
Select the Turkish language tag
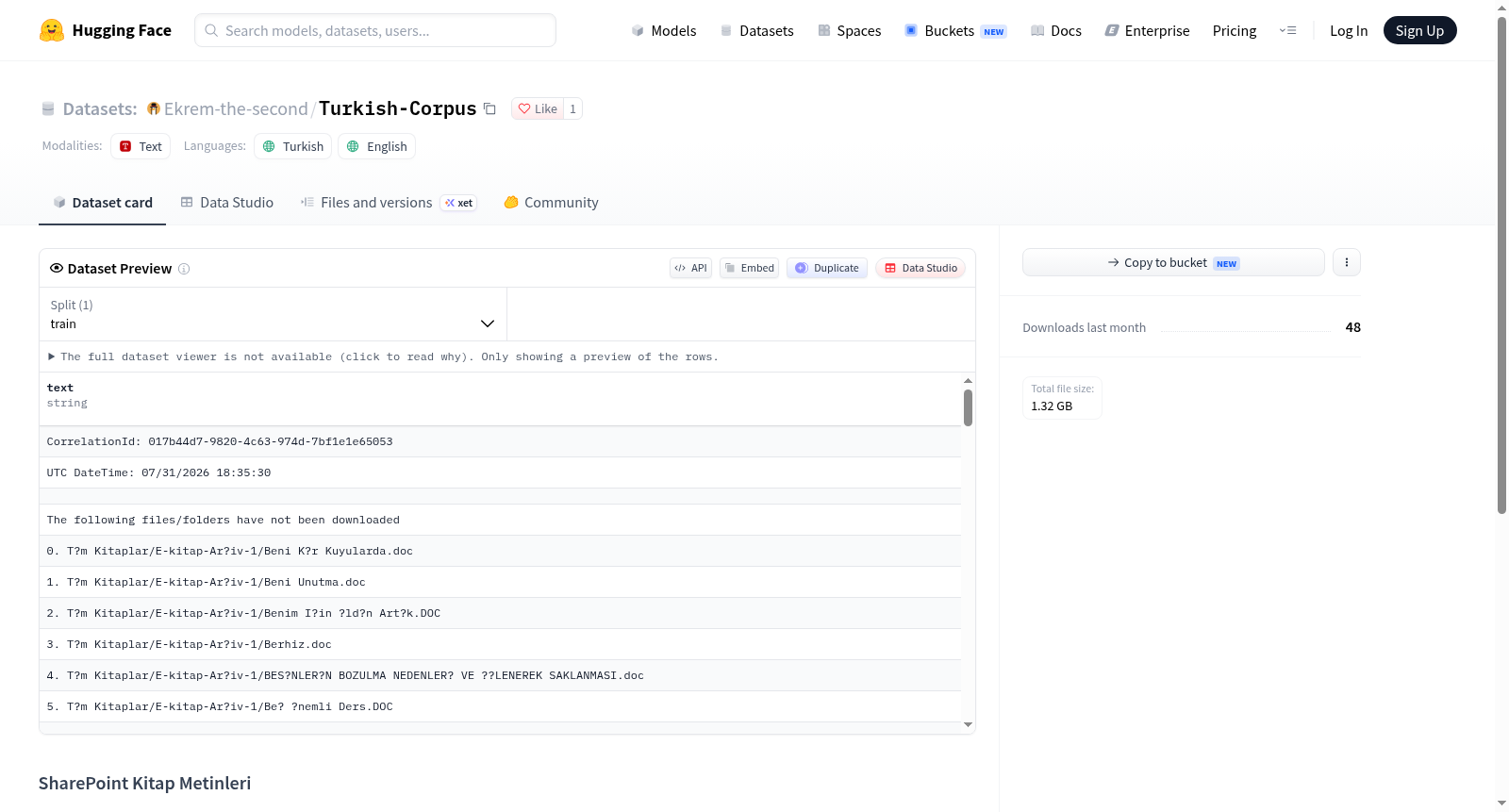click(293, 146)
